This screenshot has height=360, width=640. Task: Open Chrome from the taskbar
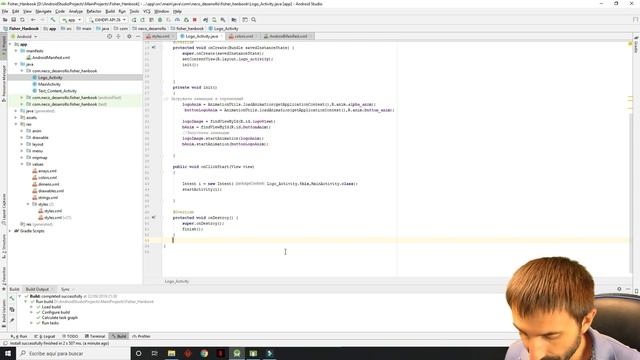[x=204, y=353]
